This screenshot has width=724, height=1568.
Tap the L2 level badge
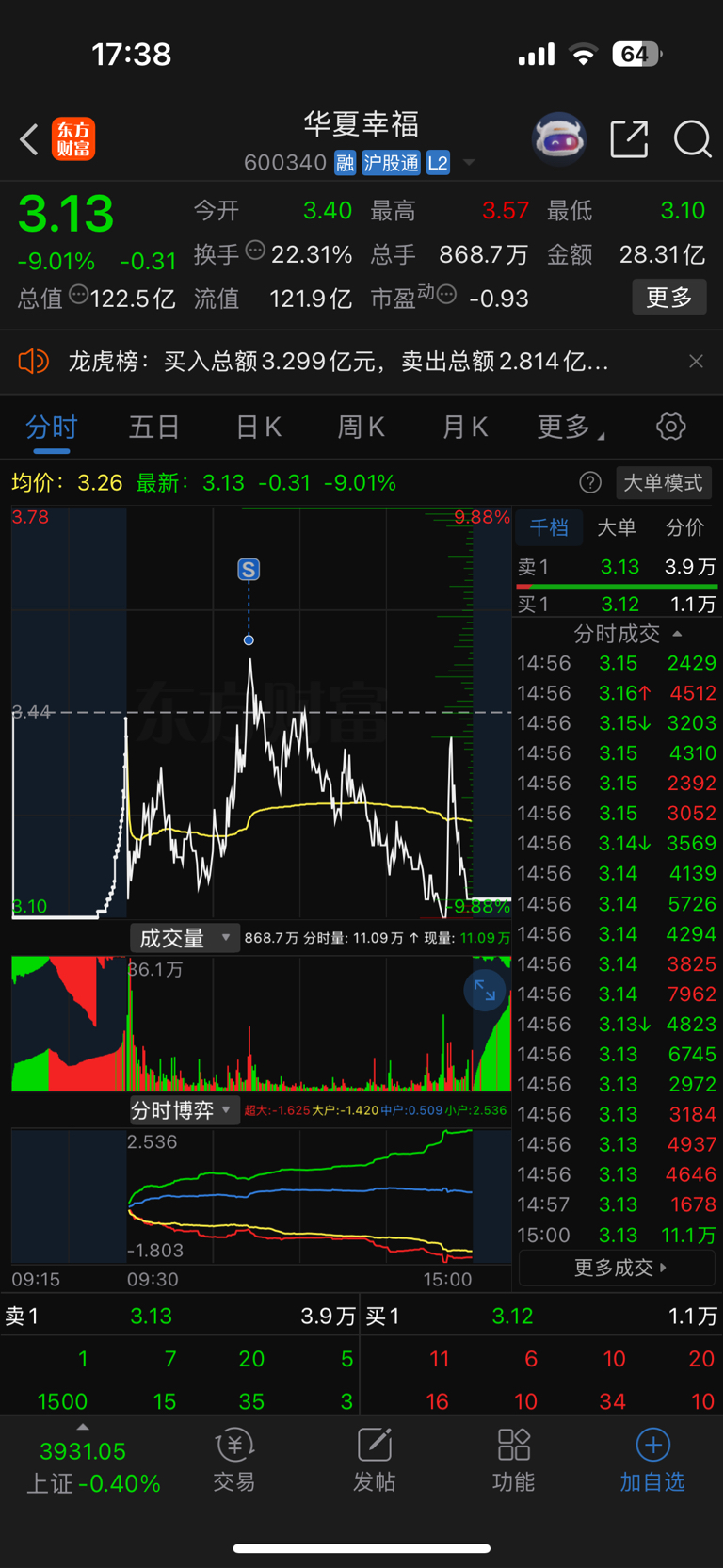coord(438,163)
